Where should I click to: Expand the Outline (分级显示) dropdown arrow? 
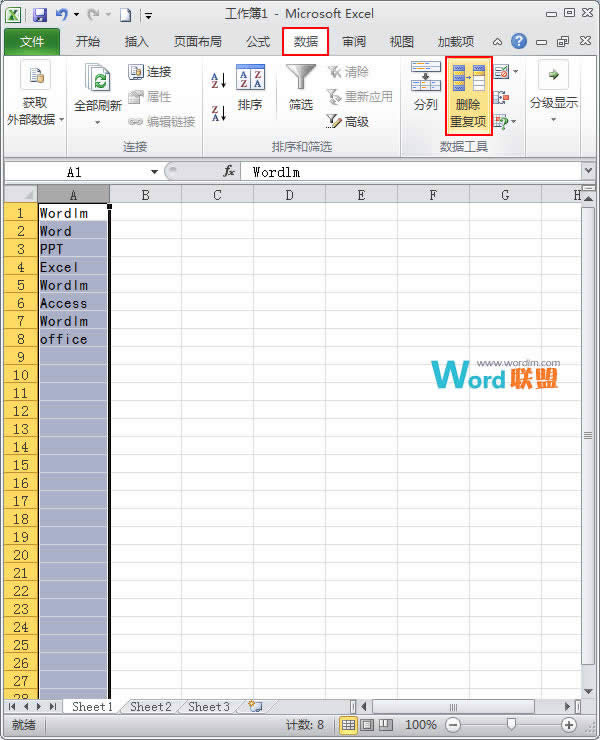tap(553, 120)
